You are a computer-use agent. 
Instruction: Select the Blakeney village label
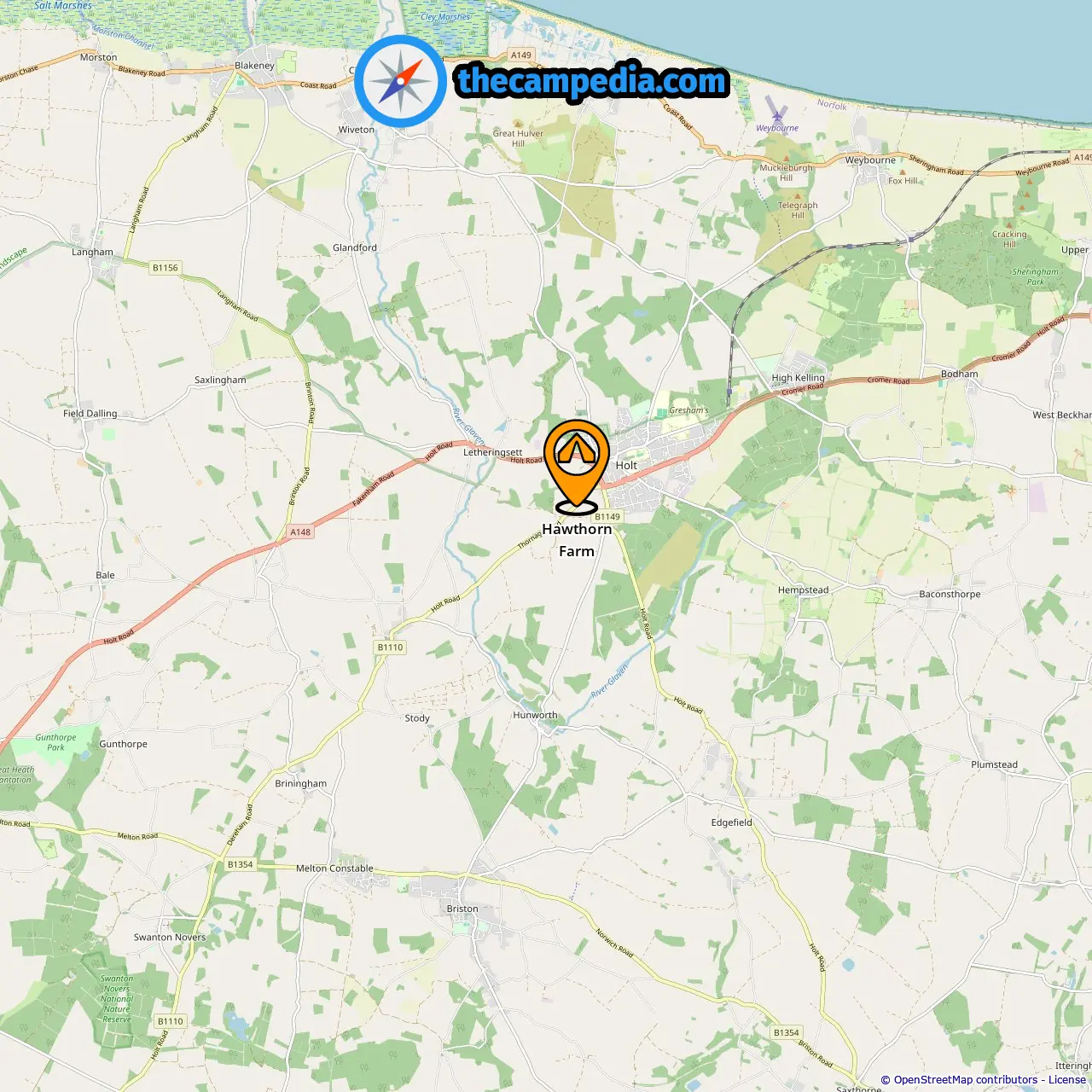(x=254, y=66)
